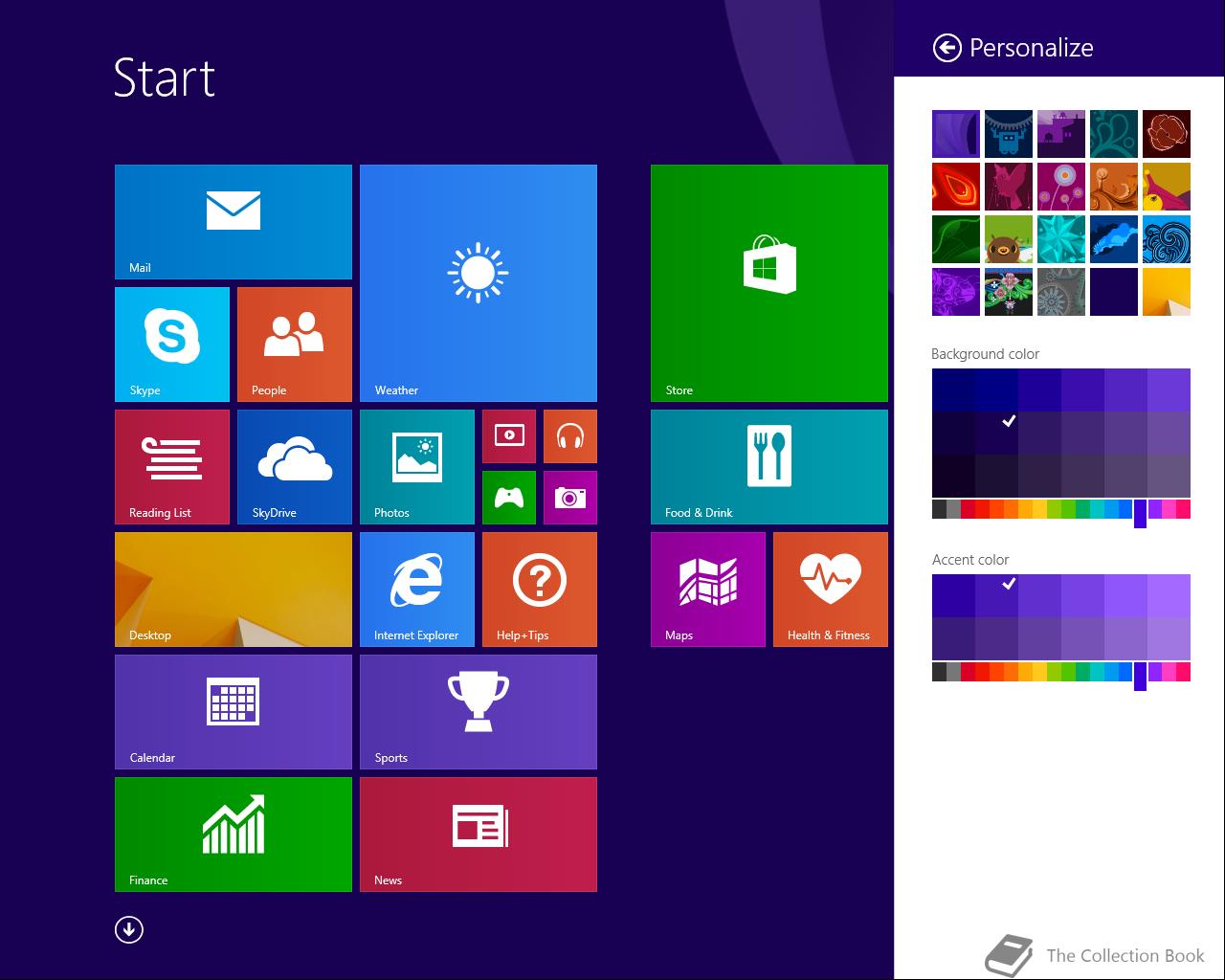Screen dimensions: 1225x980
Task: Open the Health & Fitness tile
Action: pyautogui.click(x=831, y=590)
